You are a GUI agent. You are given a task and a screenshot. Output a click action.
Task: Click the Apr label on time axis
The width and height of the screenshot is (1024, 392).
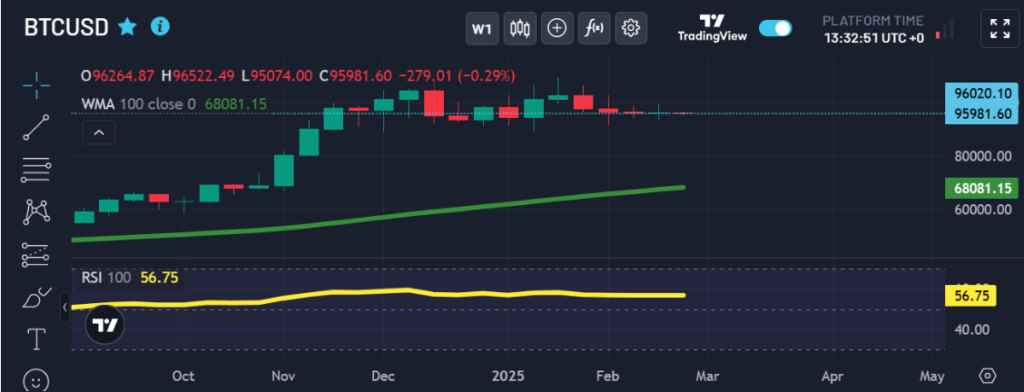pos(832,376)
